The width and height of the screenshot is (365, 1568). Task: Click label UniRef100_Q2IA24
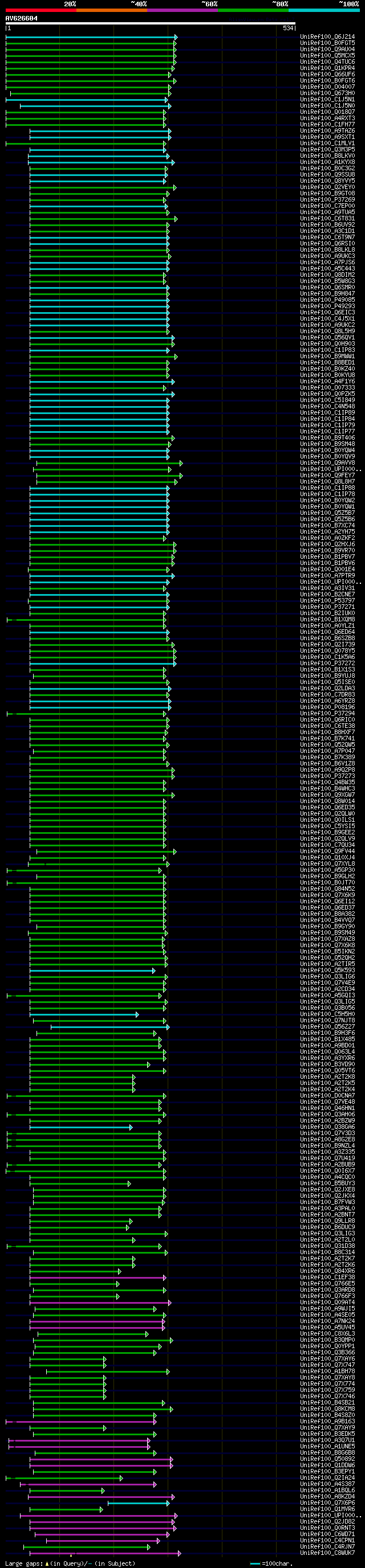[x=327, y=1479]
